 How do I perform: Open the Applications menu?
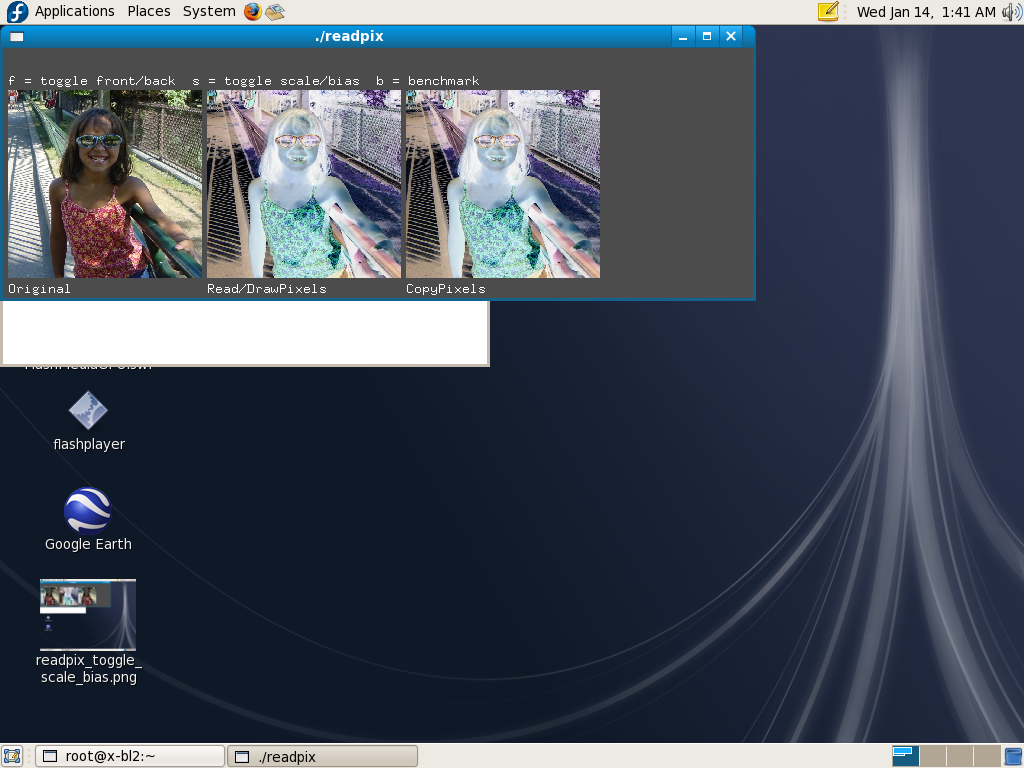point(74,12)
